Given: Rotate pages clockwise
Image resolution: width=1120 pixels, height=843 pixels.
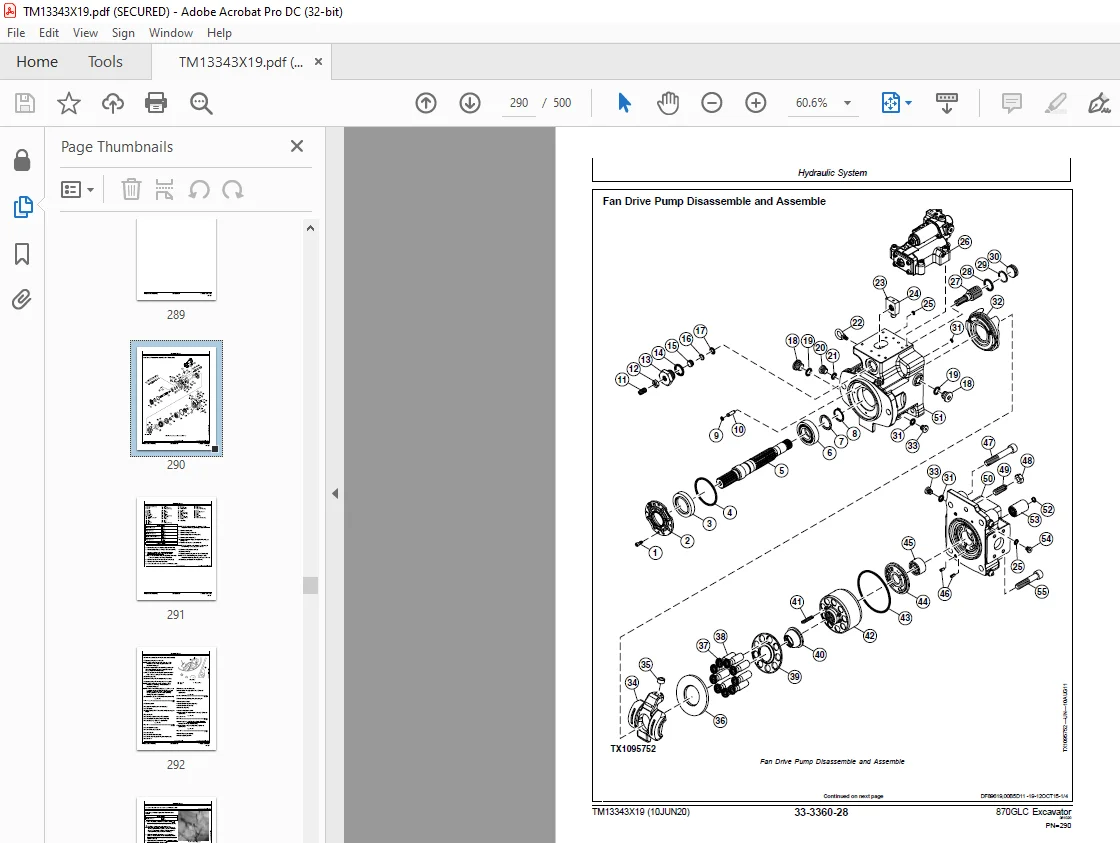Looking at the screenshot, I should 233,189.
